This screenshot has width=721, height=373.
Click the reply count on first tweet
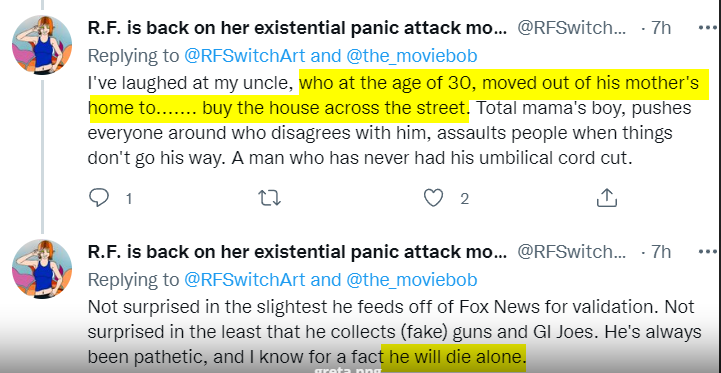[129, 199]
